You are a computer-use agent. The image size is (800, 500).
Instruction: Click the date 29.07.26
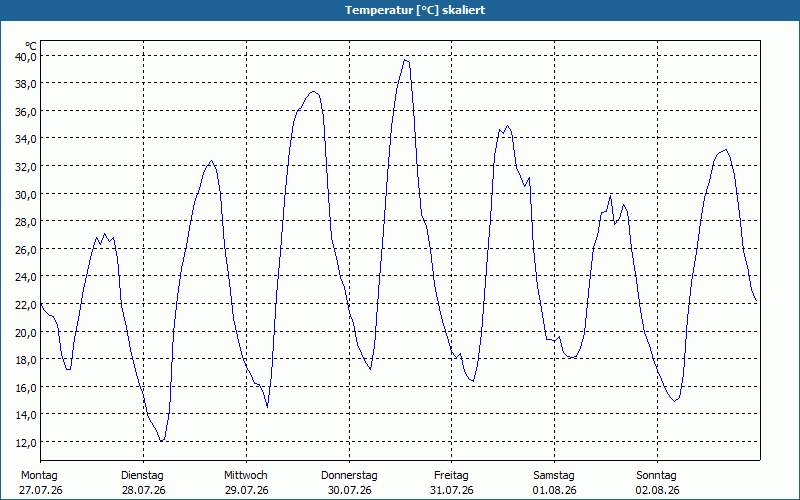pos(246,490)
